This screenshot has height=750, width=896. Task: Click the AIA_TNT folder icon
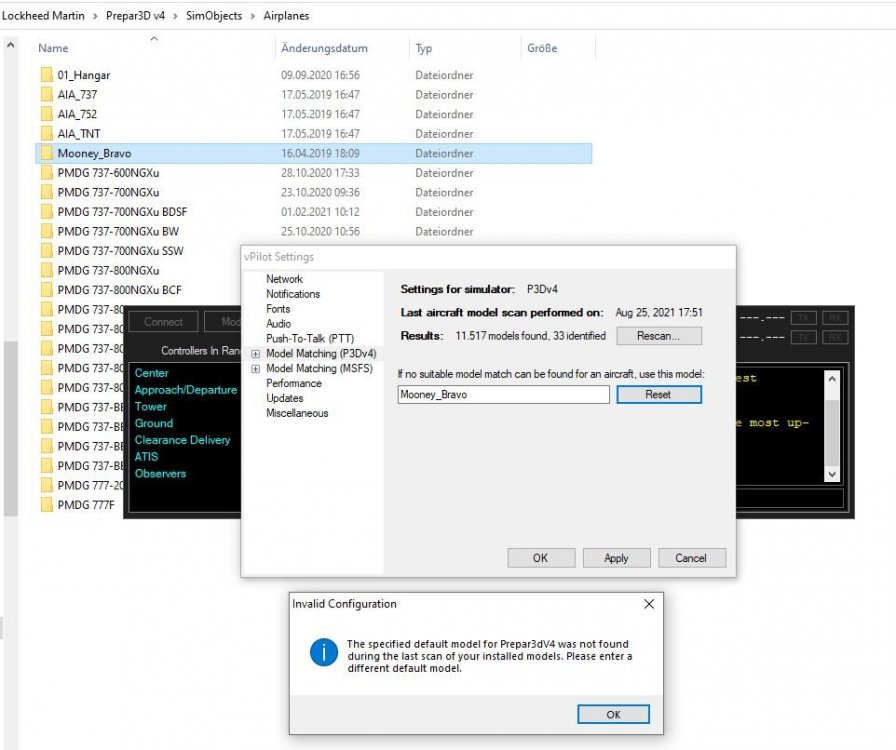tap(46, 134)
